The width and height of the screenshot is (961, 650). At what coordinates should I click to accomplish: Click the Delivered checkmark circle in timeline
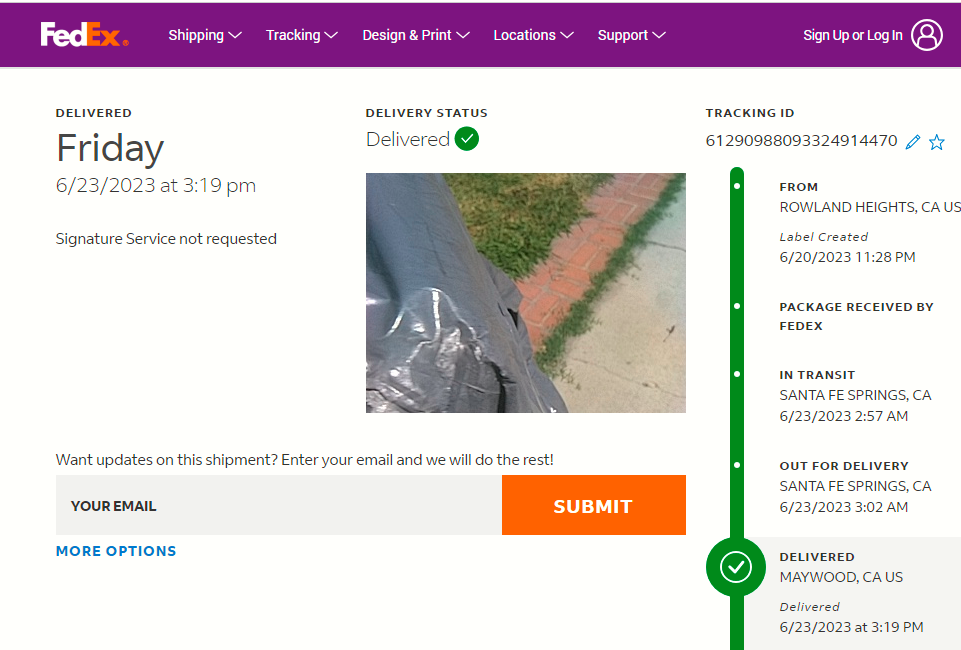pos(736,567)
